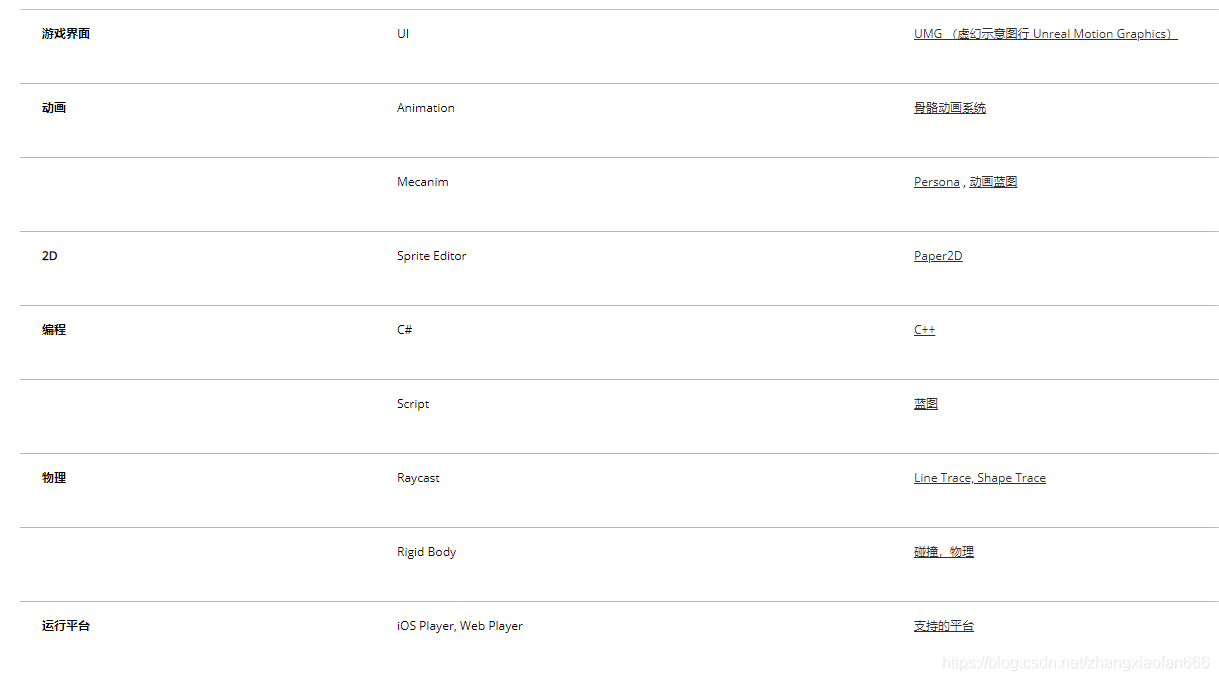Select the iOS Player, Web Player text

(x=459, y=626)
